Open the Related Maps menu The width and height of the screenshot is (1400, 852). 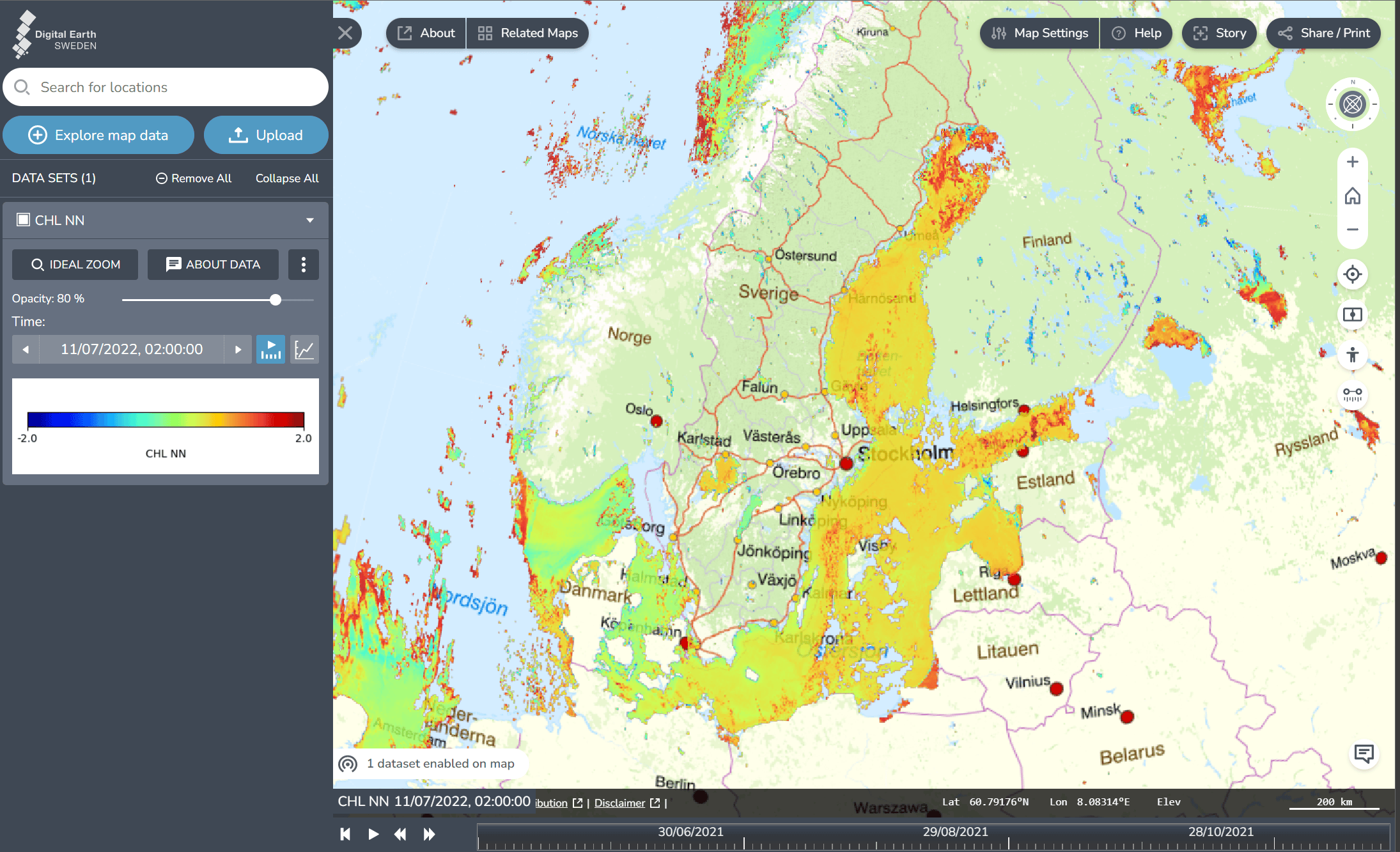528,33
